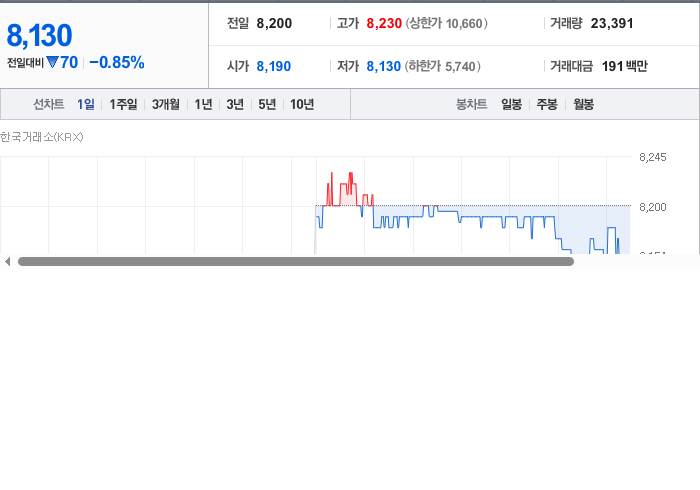Click the -0.85% change value

tap(117, 62)
